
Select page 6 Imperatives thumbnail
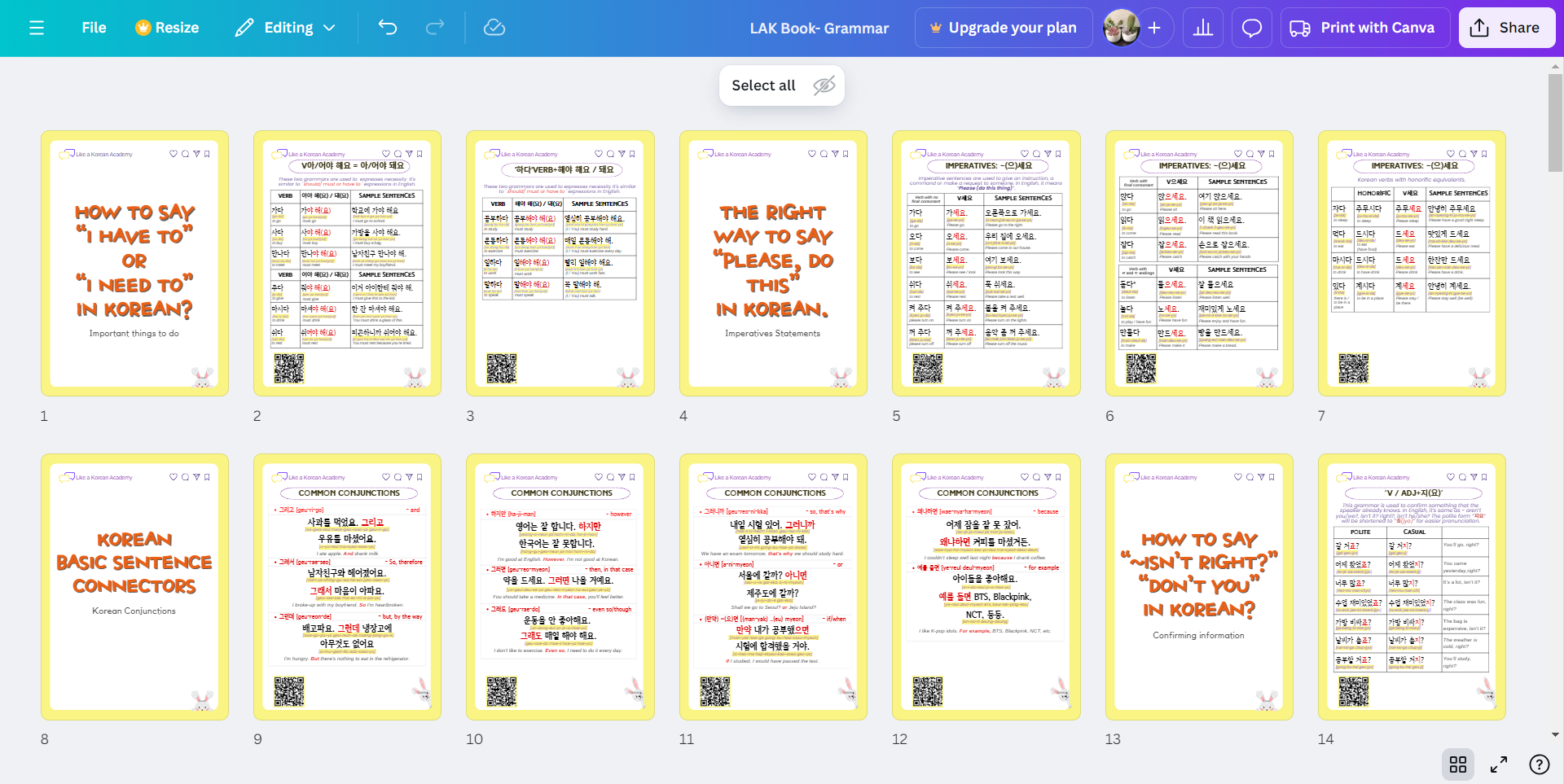pos(1200,264)
